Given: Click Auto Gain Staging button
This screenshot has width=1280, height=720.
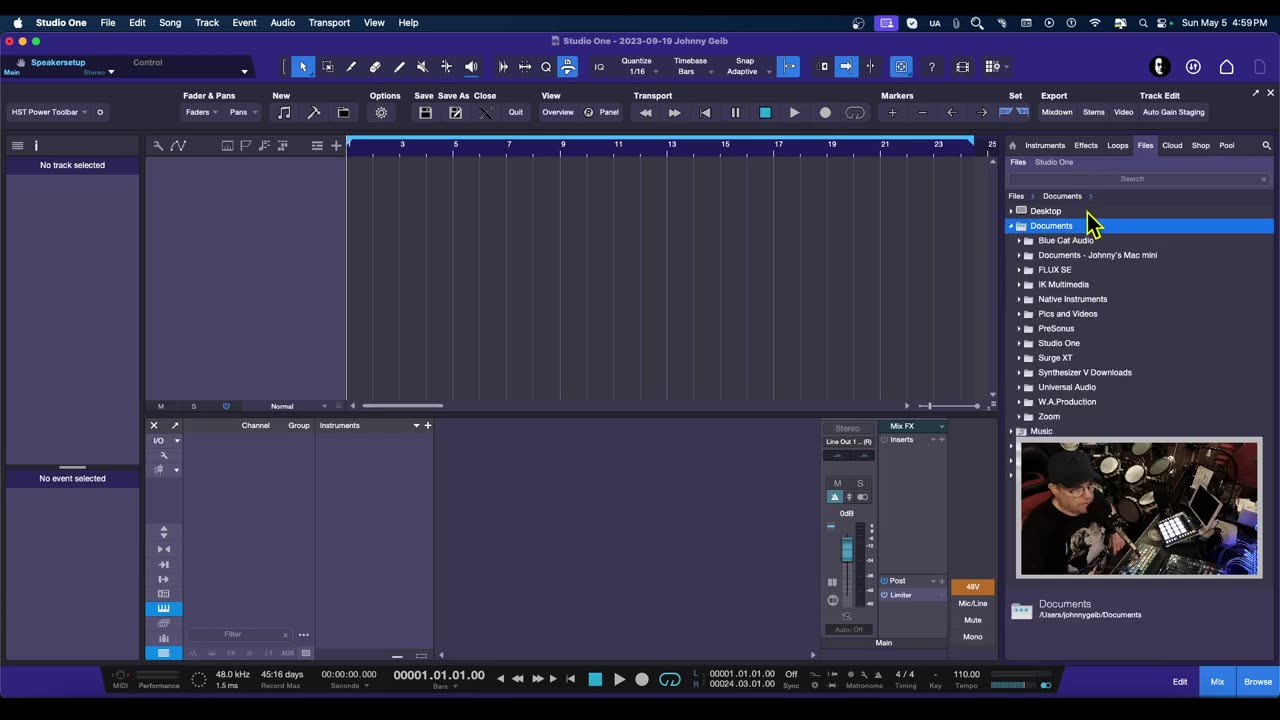Looking at the screenshot, I should (x=1174, y=112).
